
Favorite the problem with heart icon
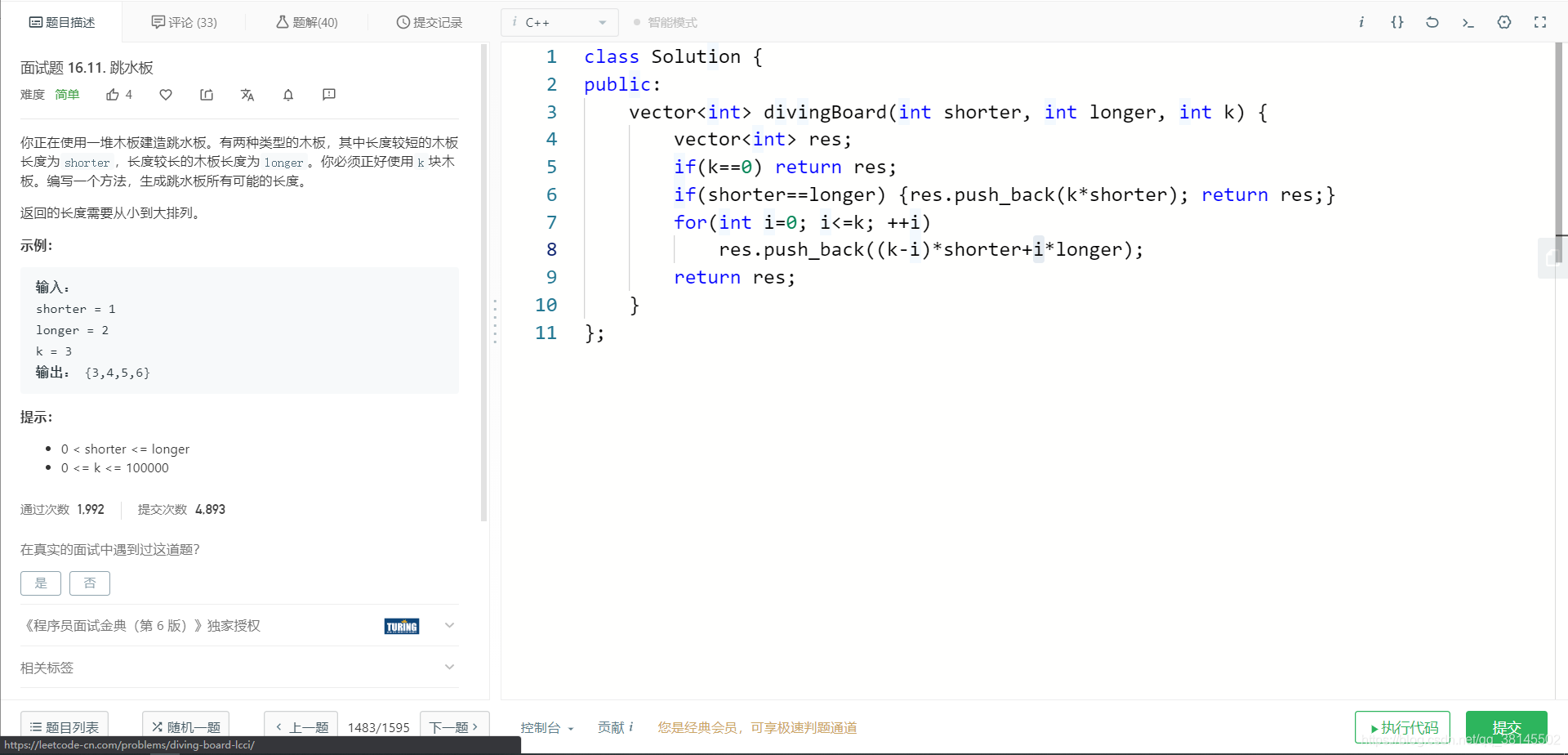click(166, 95)
